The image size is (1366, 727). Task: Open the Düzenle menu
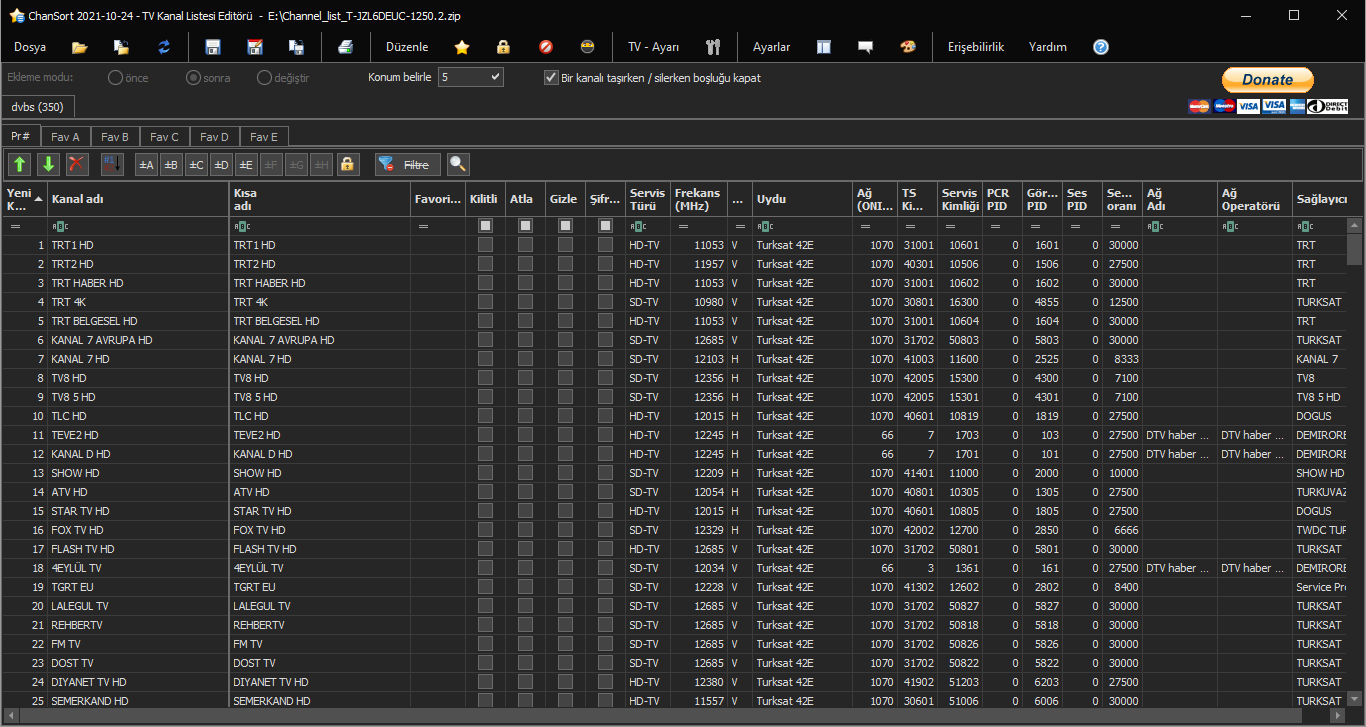pos(407,47)
